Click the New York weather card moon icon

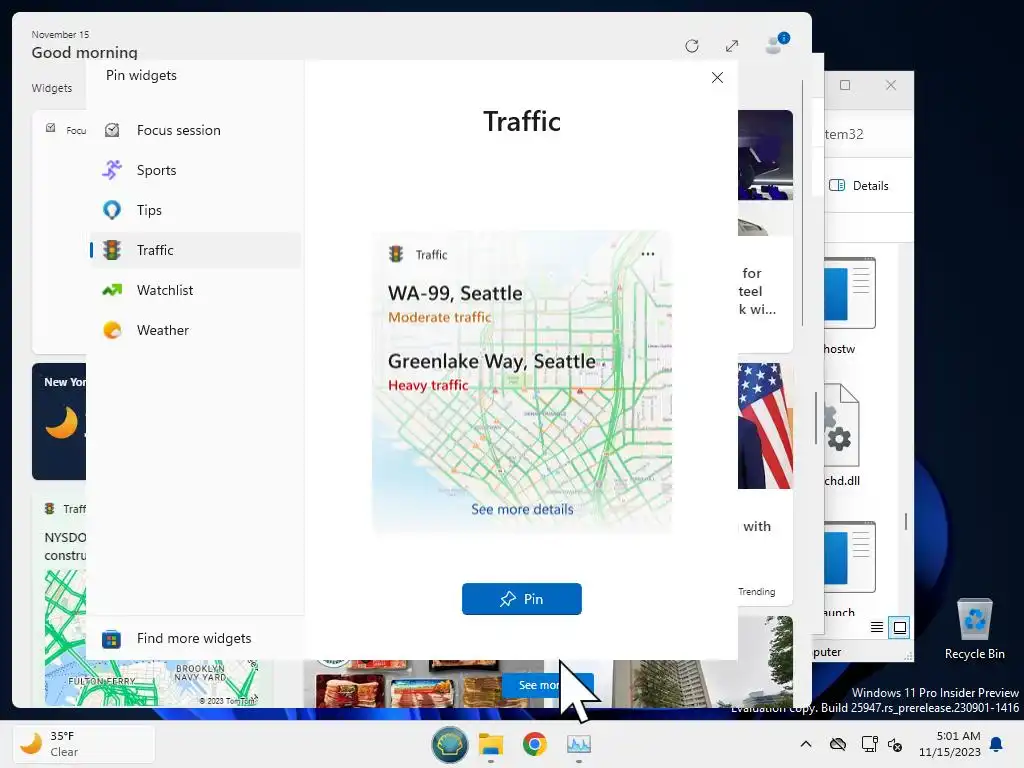(x=62, y=422)
